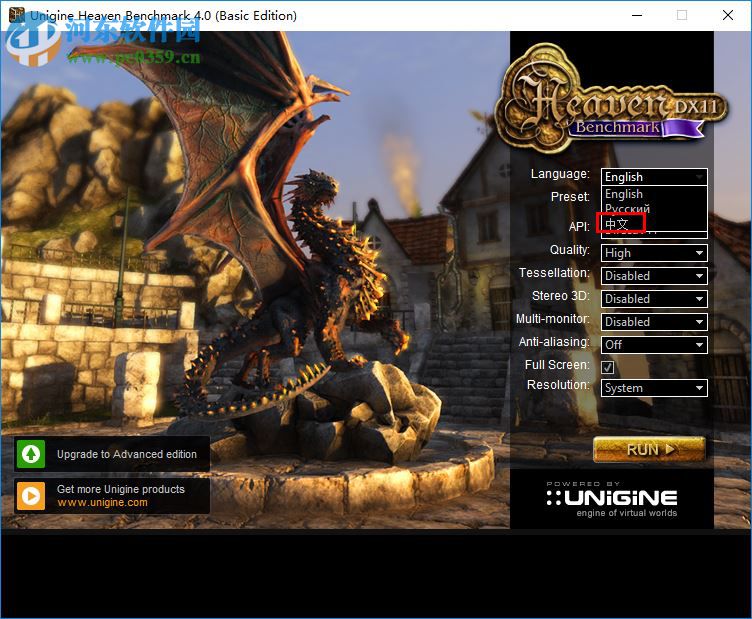752x619 pixels.
Task: Click the RUN button
Action: coord(649,449)
